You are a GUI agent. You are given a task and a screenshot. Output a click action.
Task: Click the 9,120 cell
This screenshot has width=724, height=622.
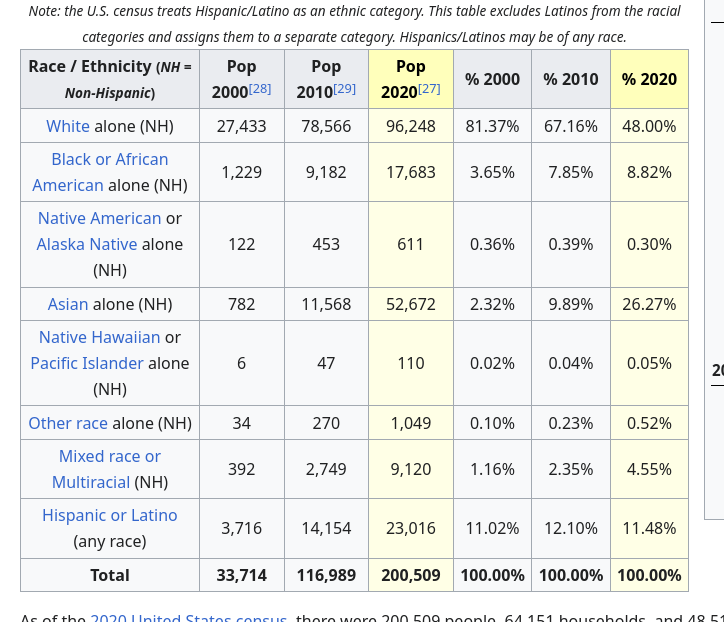[411, 469]
